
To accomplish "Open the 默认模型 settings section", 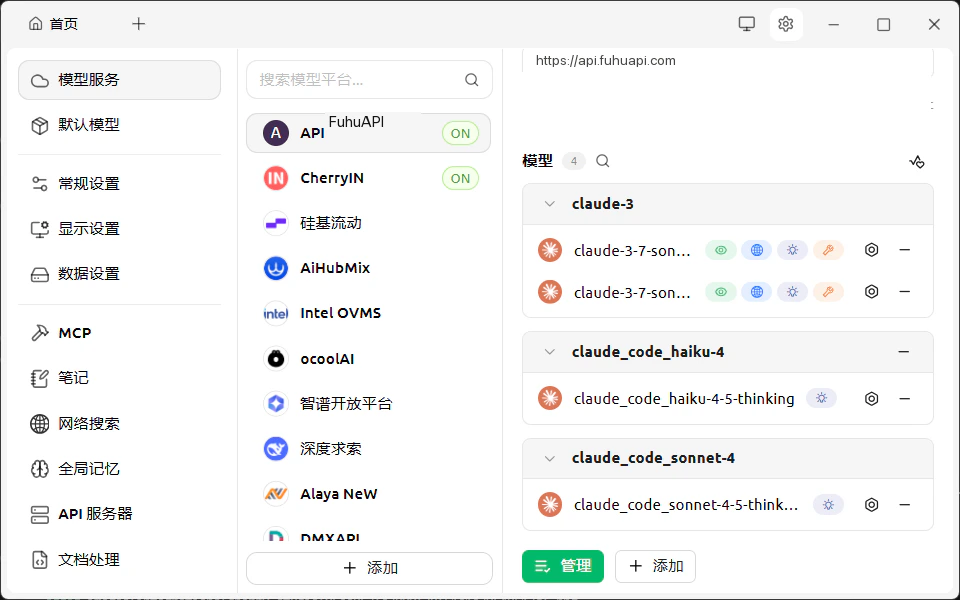I will point(119,125).
